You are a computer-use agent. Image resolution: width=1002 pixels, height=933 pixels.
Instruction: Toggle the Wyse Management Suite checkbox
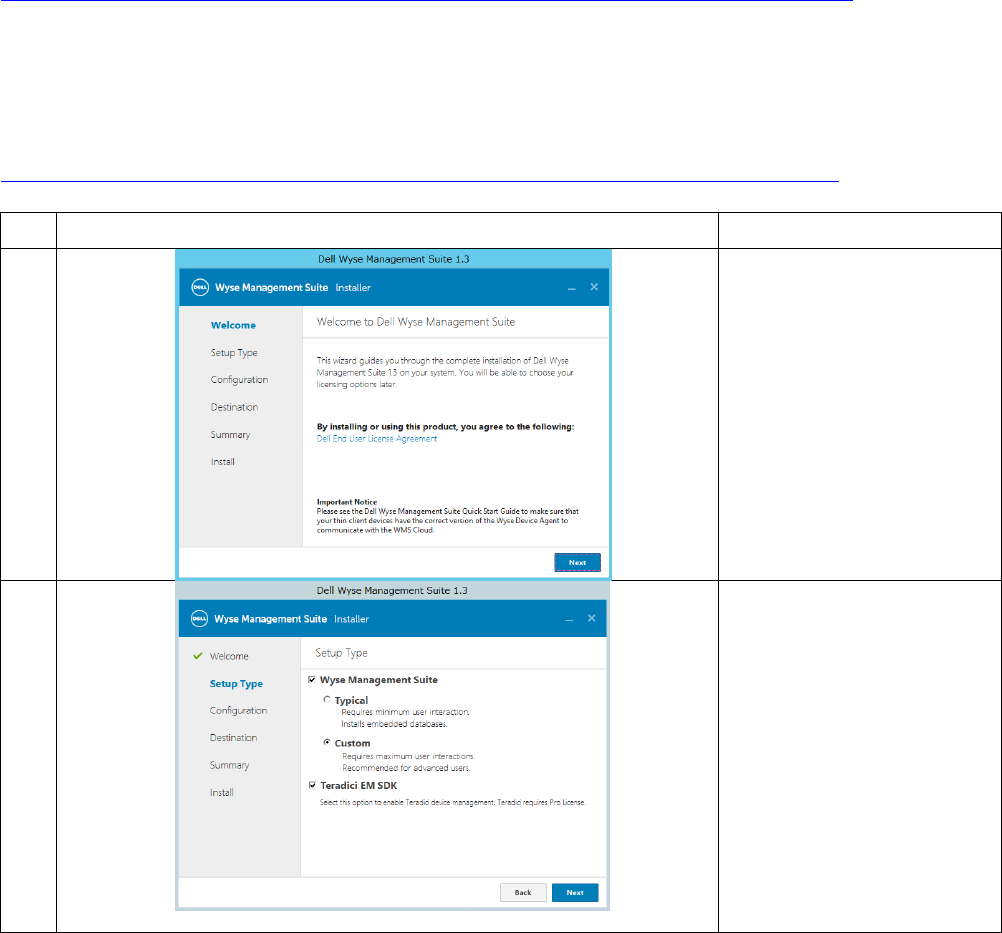pyautogui.click(x=312, y=679)
